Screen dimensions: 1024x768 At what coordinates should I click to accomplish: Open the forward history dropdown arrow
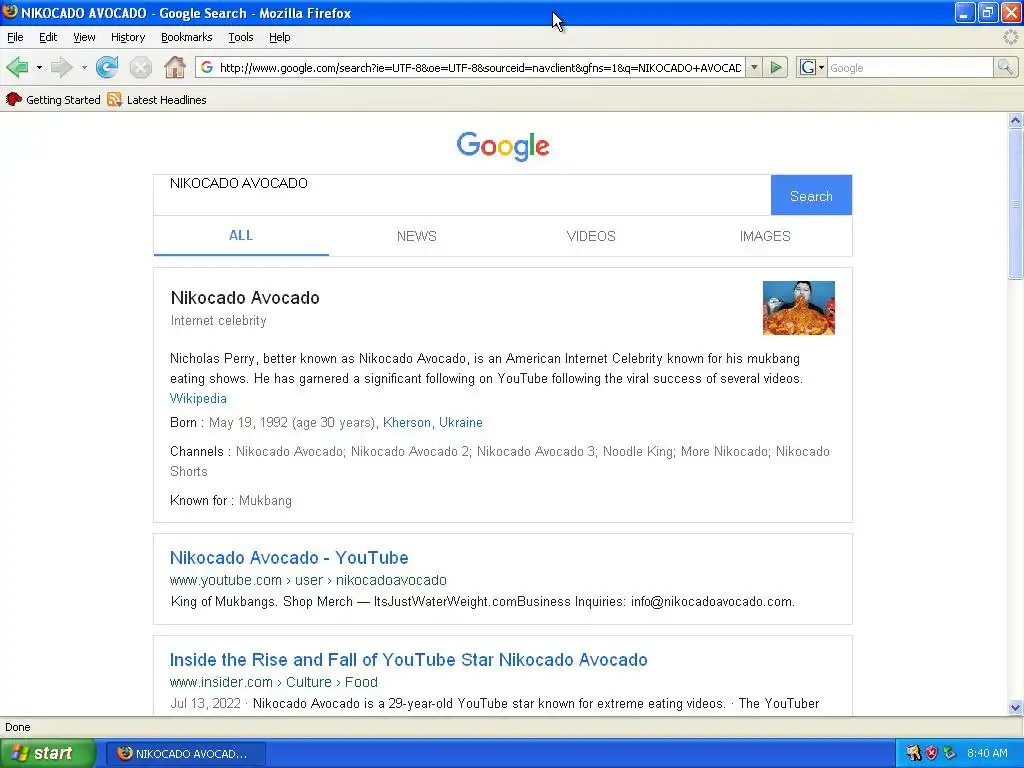coord(84,67)
